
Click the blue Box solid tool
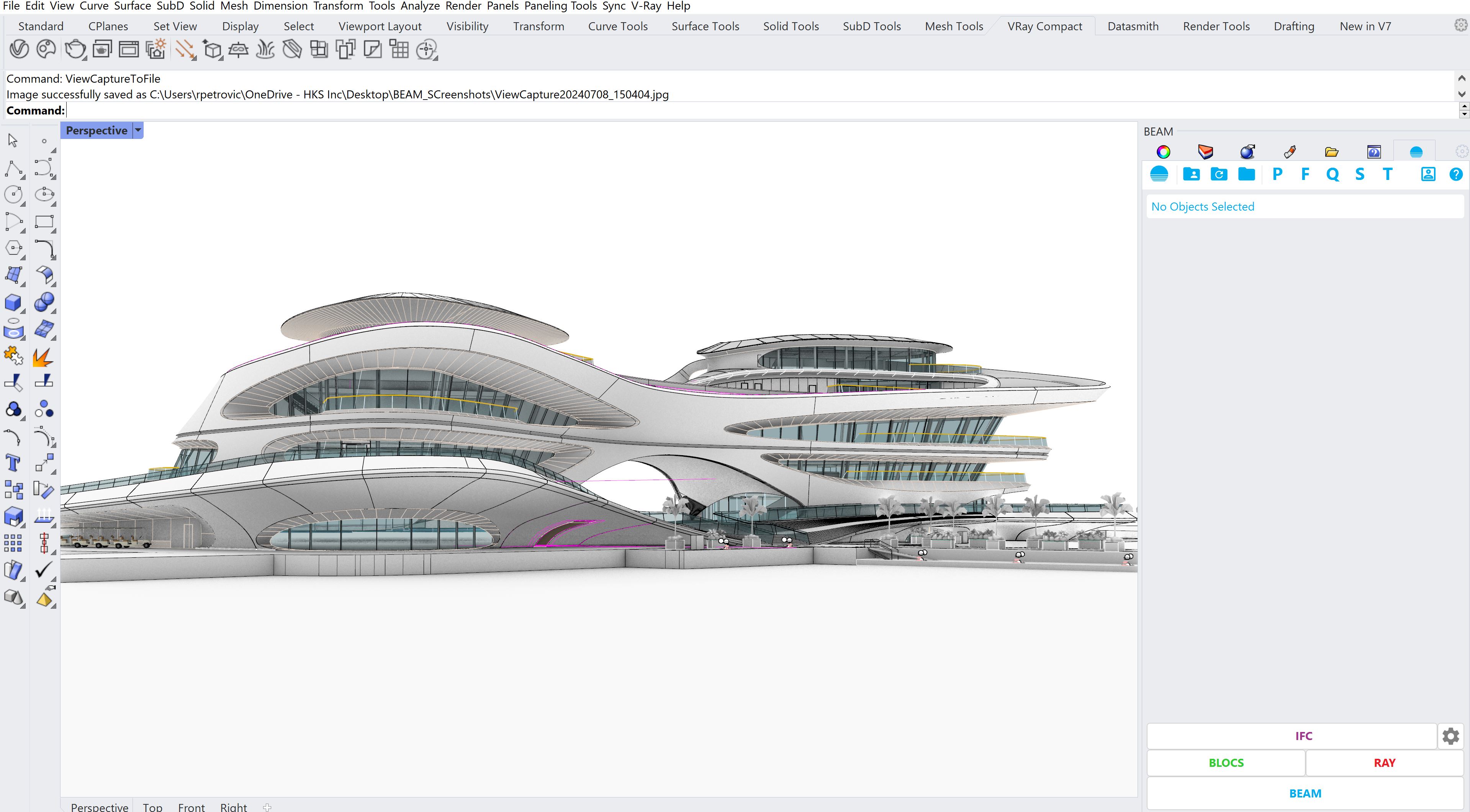pos(13,302)
